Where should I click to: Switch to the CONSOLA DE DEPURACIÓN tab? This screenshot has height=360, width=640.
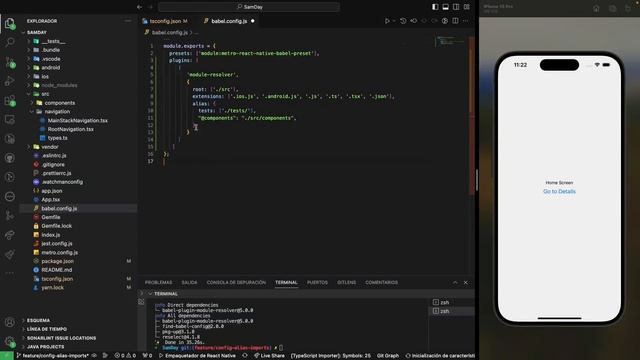pos(236,282)
